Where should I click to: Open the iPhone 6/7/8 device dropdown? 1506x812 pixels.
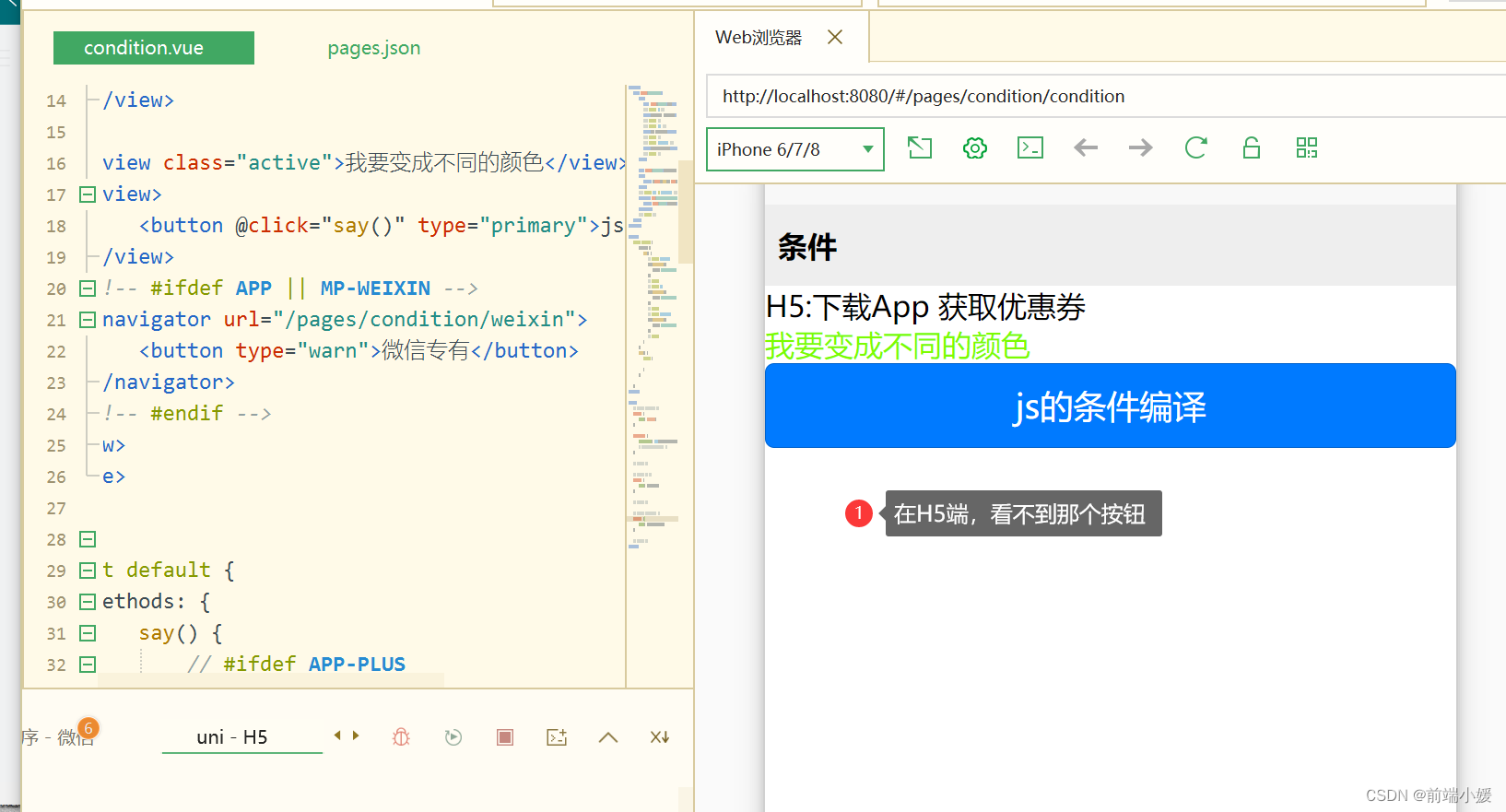click(795, 149)
